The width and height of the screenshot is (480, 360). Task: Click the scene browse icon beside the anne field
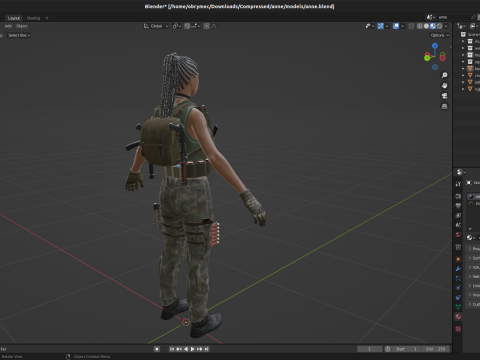[431, 17]
